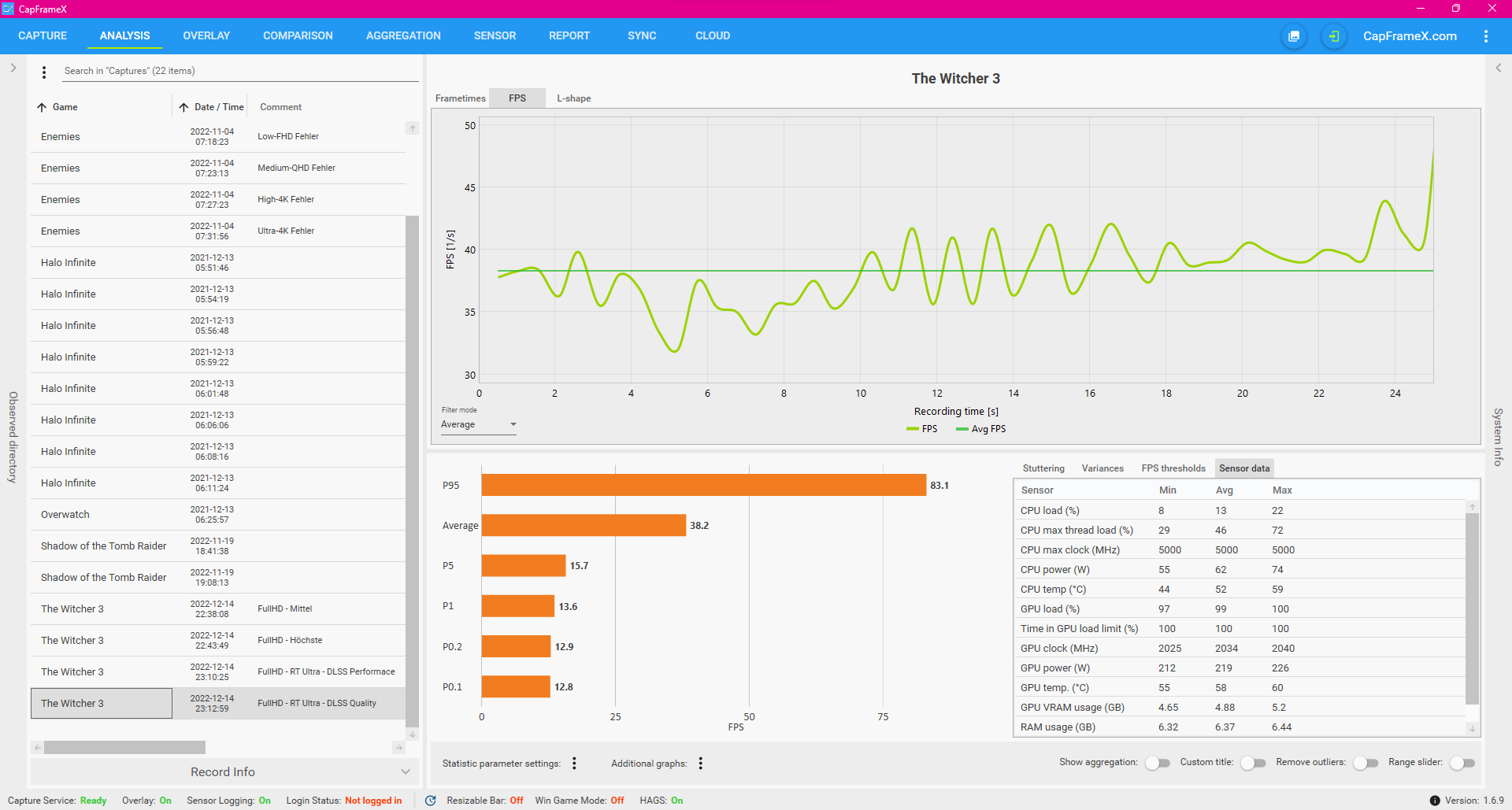Select Halo Infinite 06:11:24 capture
Viewport: 1512px width, 810px height.
tap(218, 483)
